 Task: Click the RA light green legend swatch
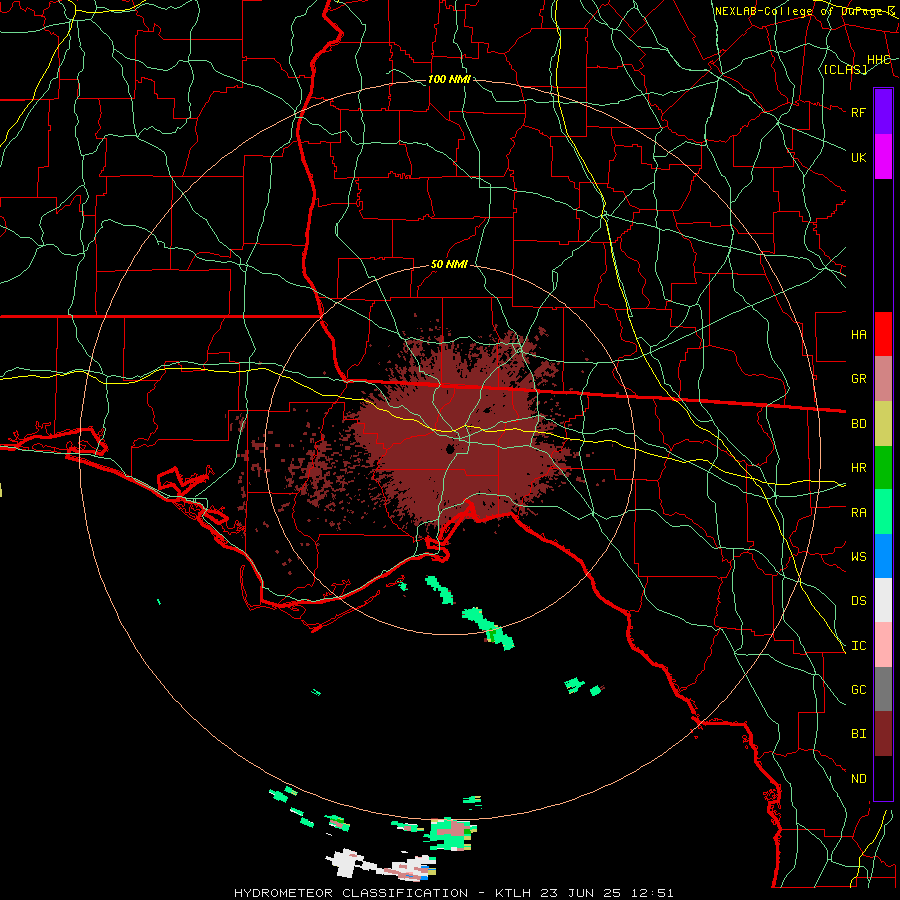[883, 512]
